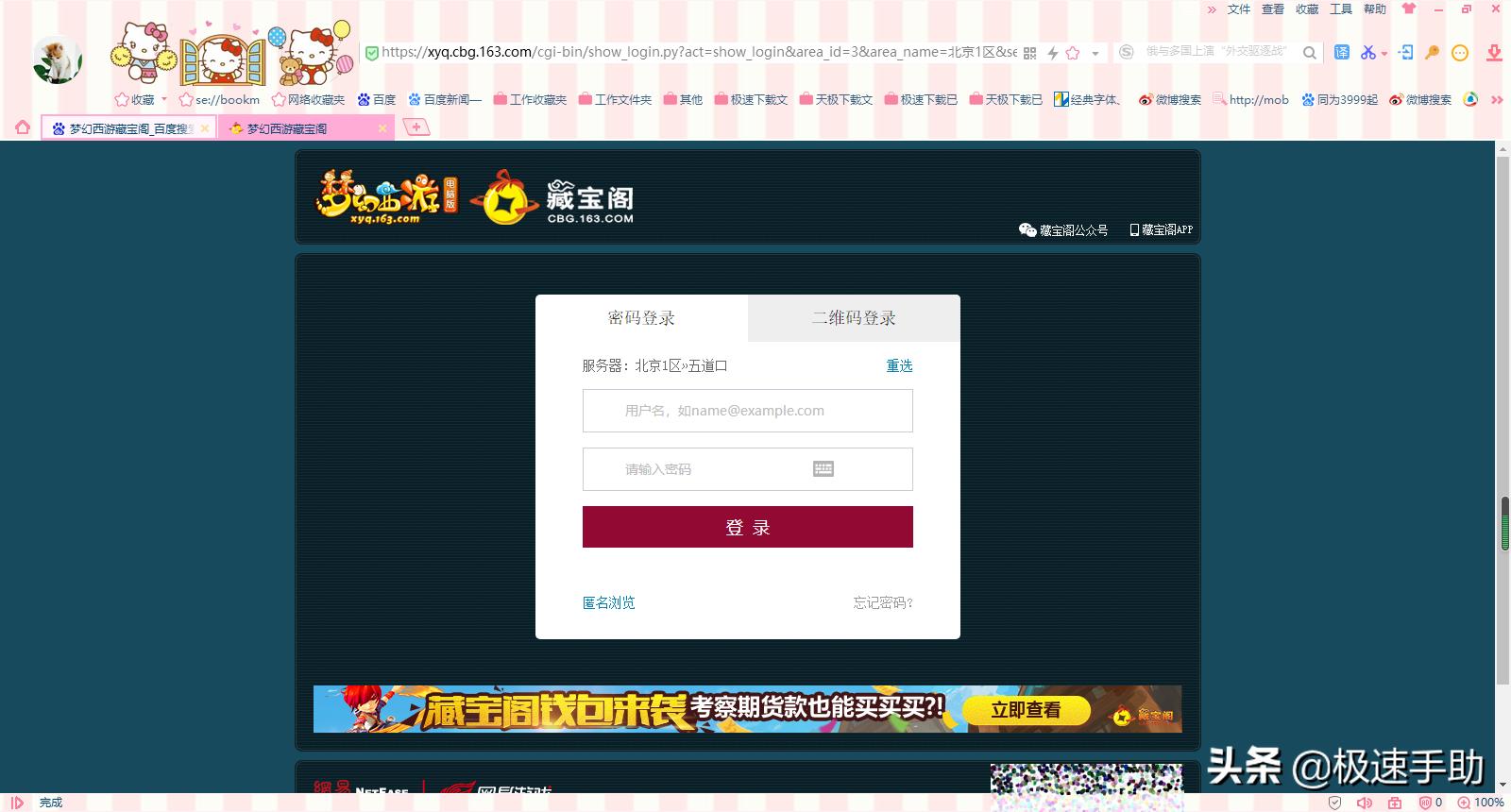Close the active 梦幻西游藏宝阁 tab
This screenshot has width=1511, height=812.
[x=382, y=128]
